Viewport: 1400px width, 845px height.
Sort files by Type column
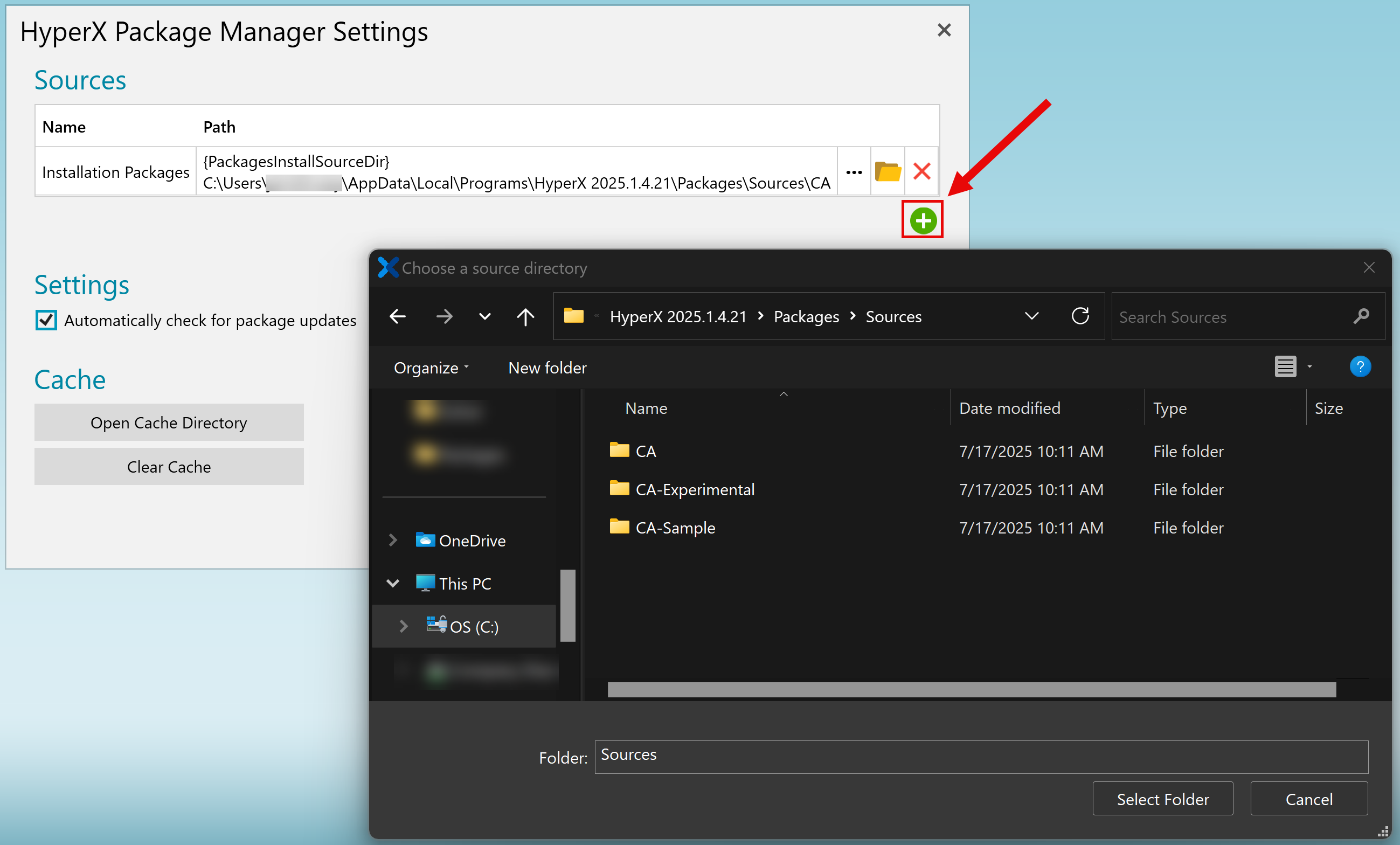pyautogui.click(x=1169, y=408)
